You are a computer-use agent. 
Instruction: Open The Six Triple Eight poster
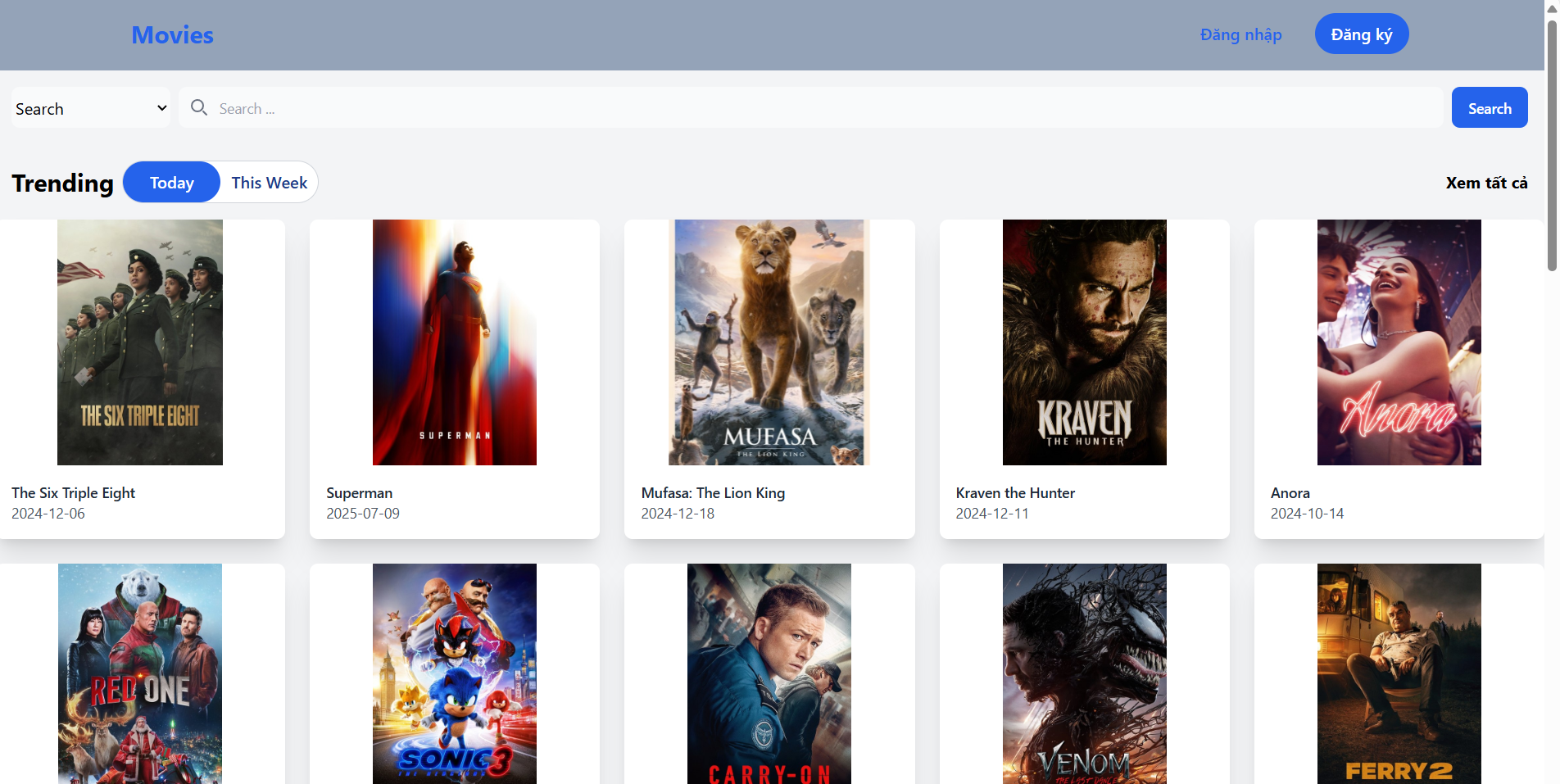click(x=140, y=342)
